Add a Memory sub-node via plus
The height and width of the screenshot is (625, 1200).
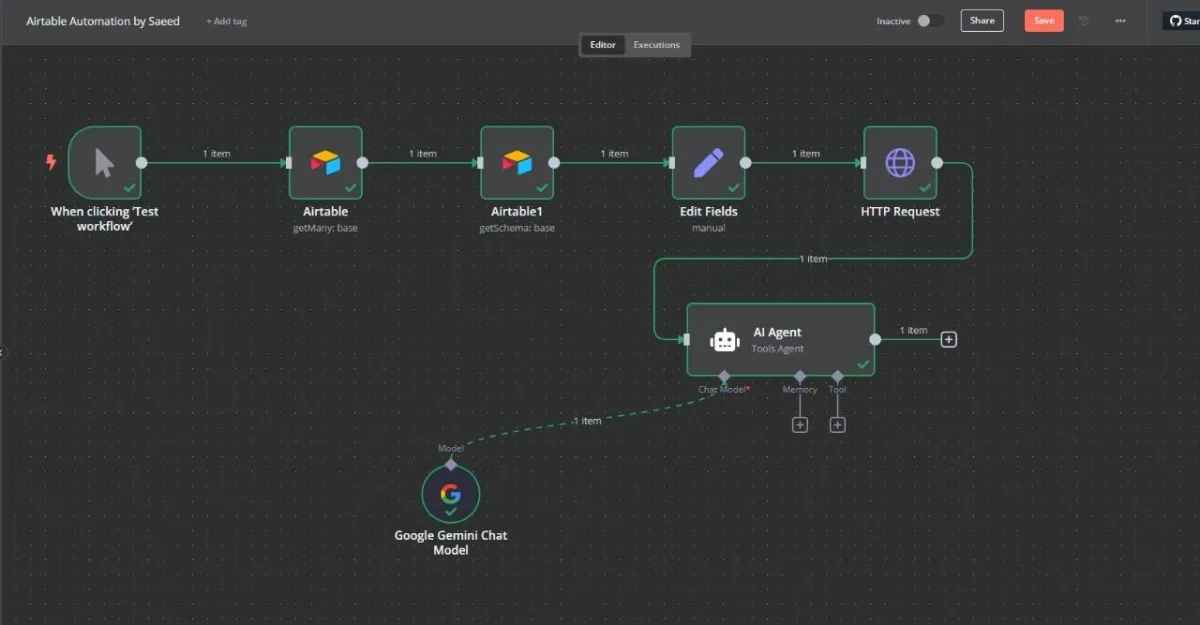pyautogui.click(x=800, y=424)
